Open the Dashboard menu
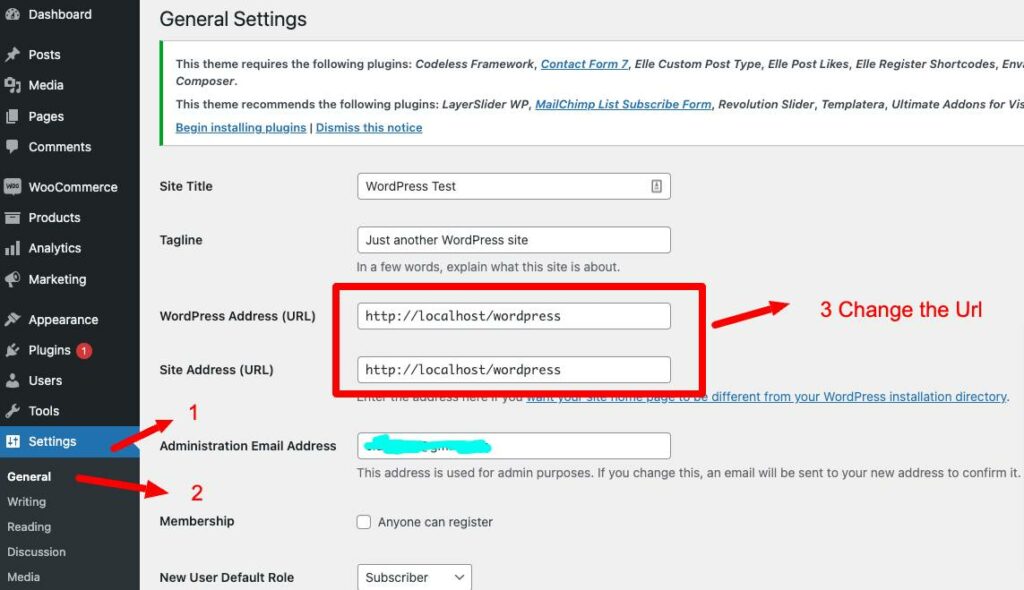Image resolution: width=1024 pixels, height=590 pixels. click(60, 14)
